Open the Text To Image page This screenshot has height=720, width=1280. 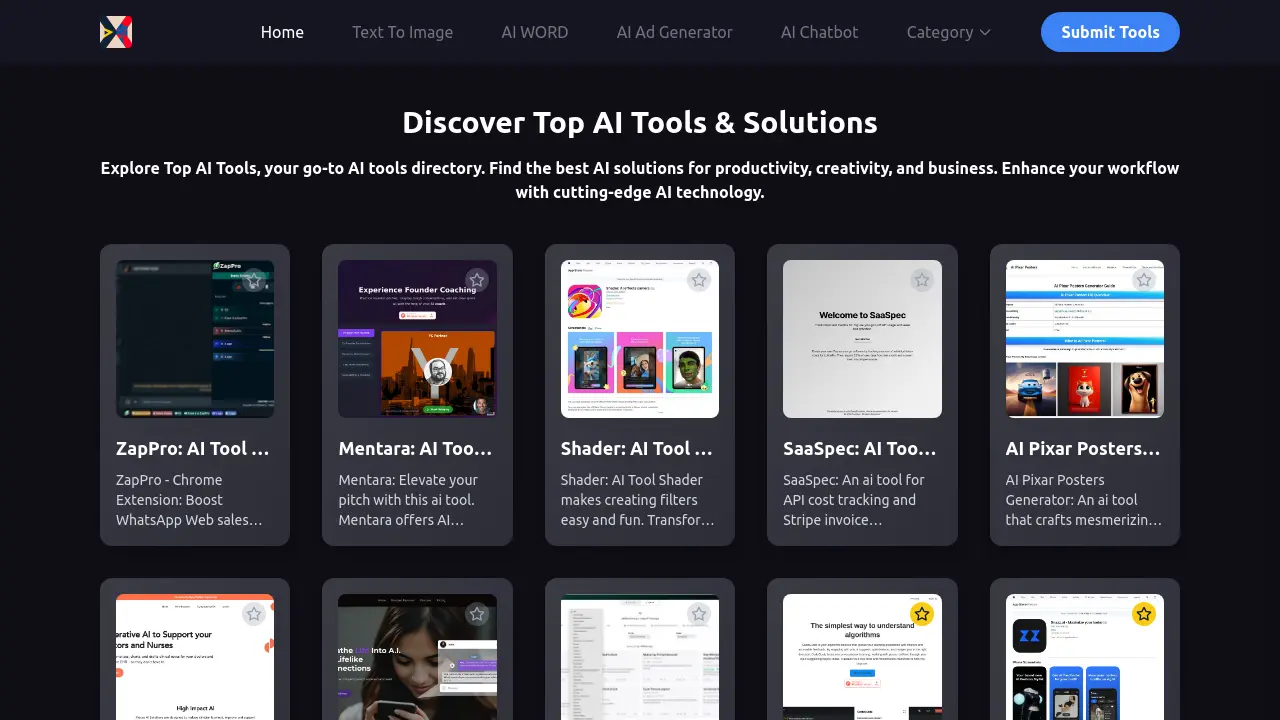[x=402, y=32]
